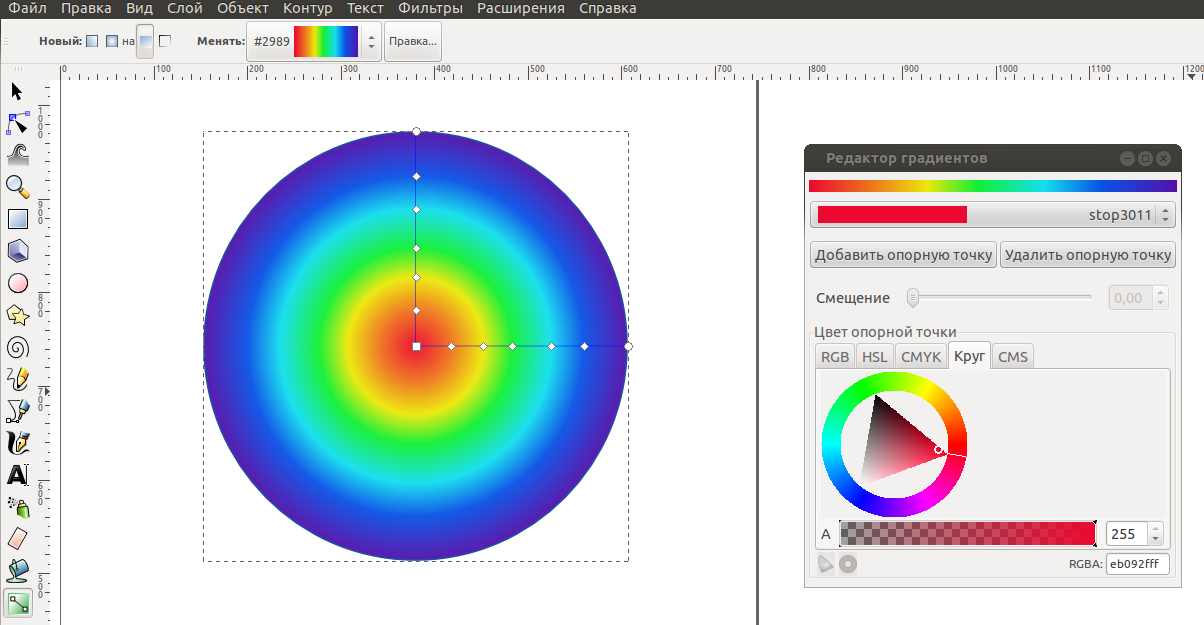Open the Фильтры menu
The width and height of the screenshot is (1204, 625).
pyautogui.click(x=430, y=8)
